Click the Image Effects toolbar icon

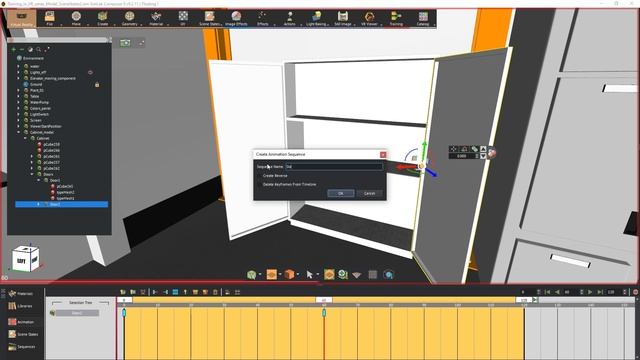pos(236,18)
